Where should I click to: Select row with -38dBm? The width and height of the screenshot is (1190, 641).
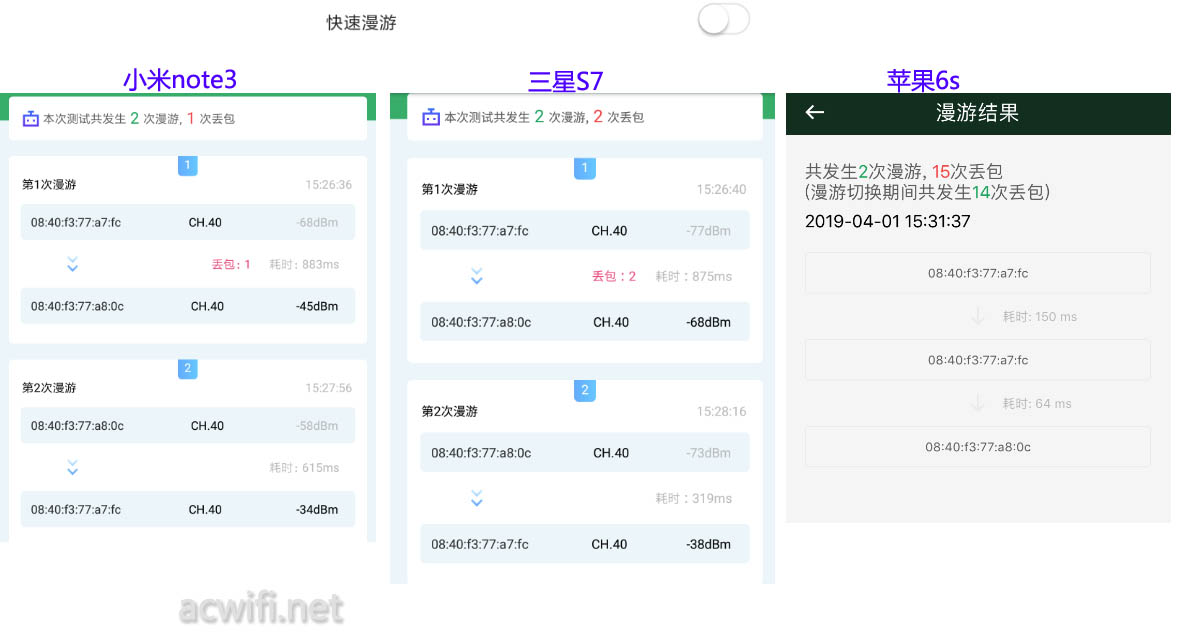585,544
